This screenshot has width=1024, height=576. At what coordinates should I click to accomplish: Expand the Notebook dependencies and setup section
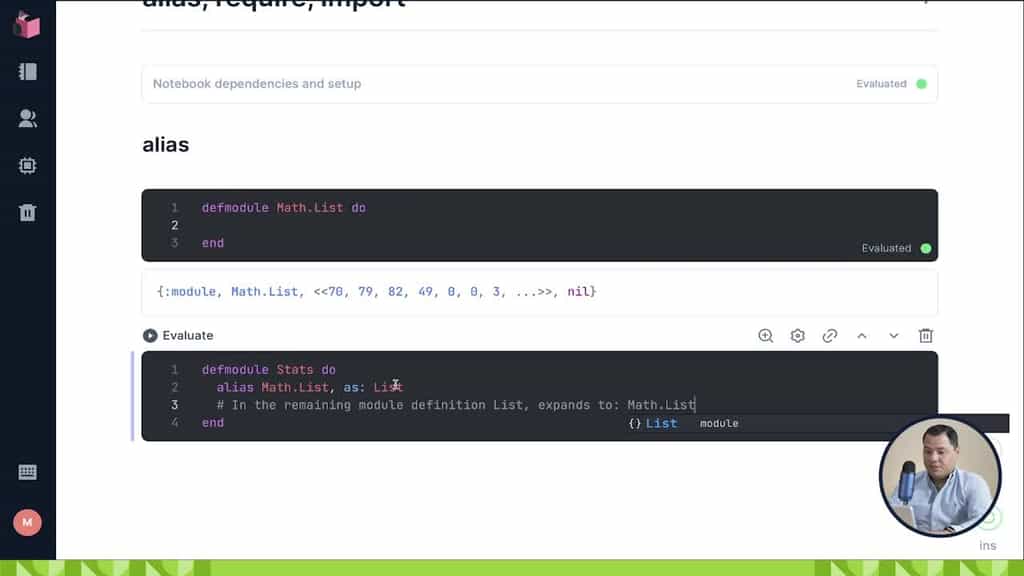540,84
